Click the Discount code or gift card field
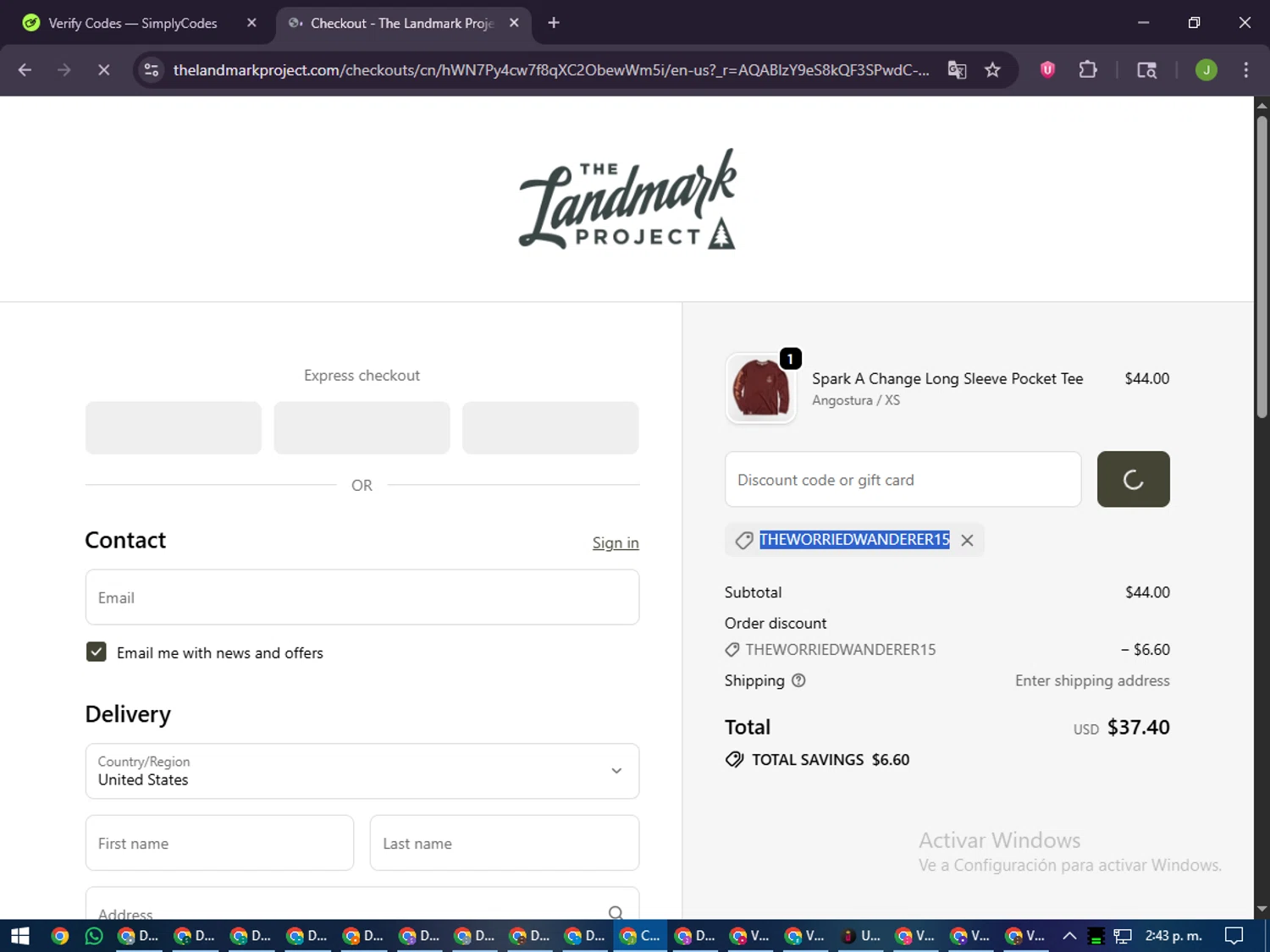Image resolution: width=1270 pixels, height=952 pixels. pos(903,480)
